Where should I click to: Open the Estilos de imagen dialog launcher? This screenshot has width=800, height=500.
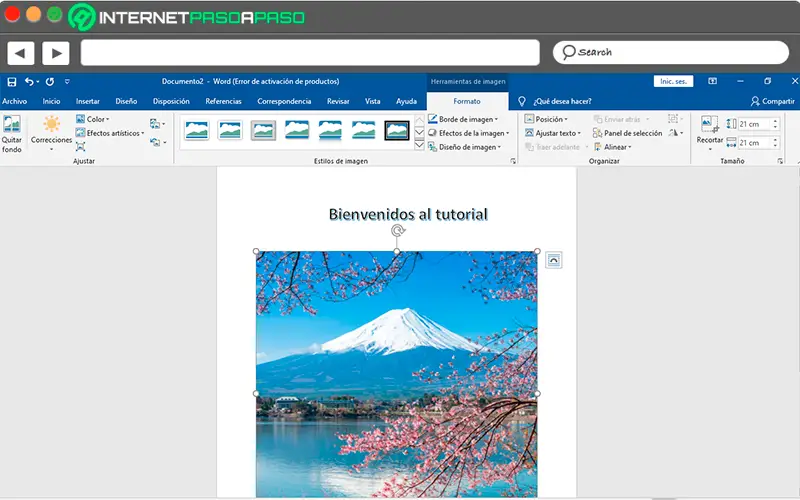pyautogui.click(x=513, y=161)
